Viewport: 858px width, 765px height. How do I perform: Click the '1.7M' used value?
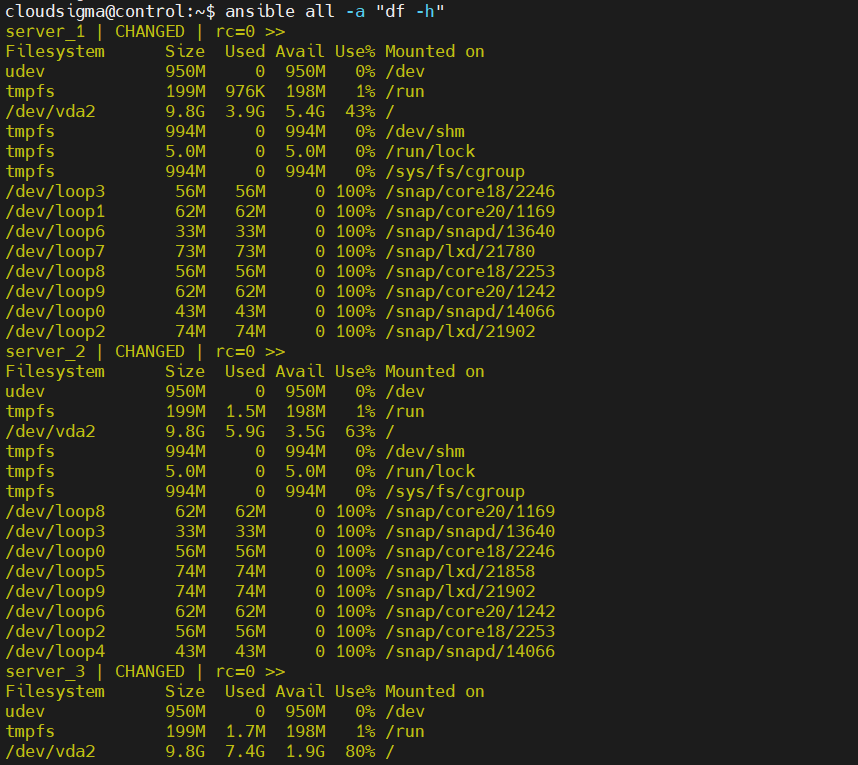245,732
